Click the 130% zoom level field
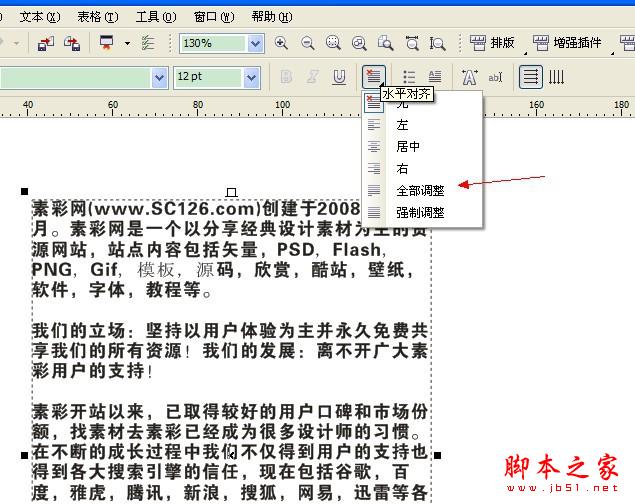635x504 pixels. click(213, 43)
